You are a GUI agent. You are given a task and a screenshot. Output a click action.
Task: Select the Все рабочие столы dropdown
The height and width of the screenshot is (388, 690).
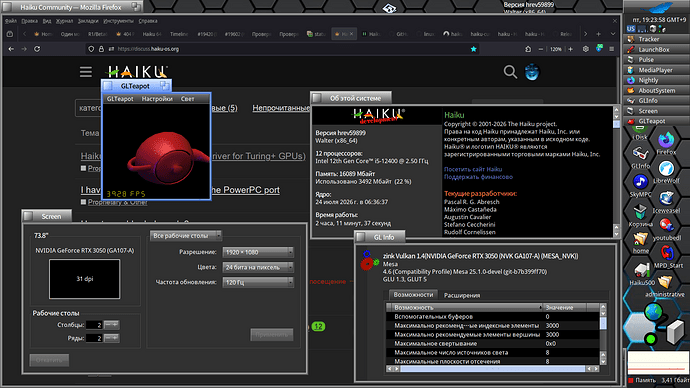[x=185, y=236]
